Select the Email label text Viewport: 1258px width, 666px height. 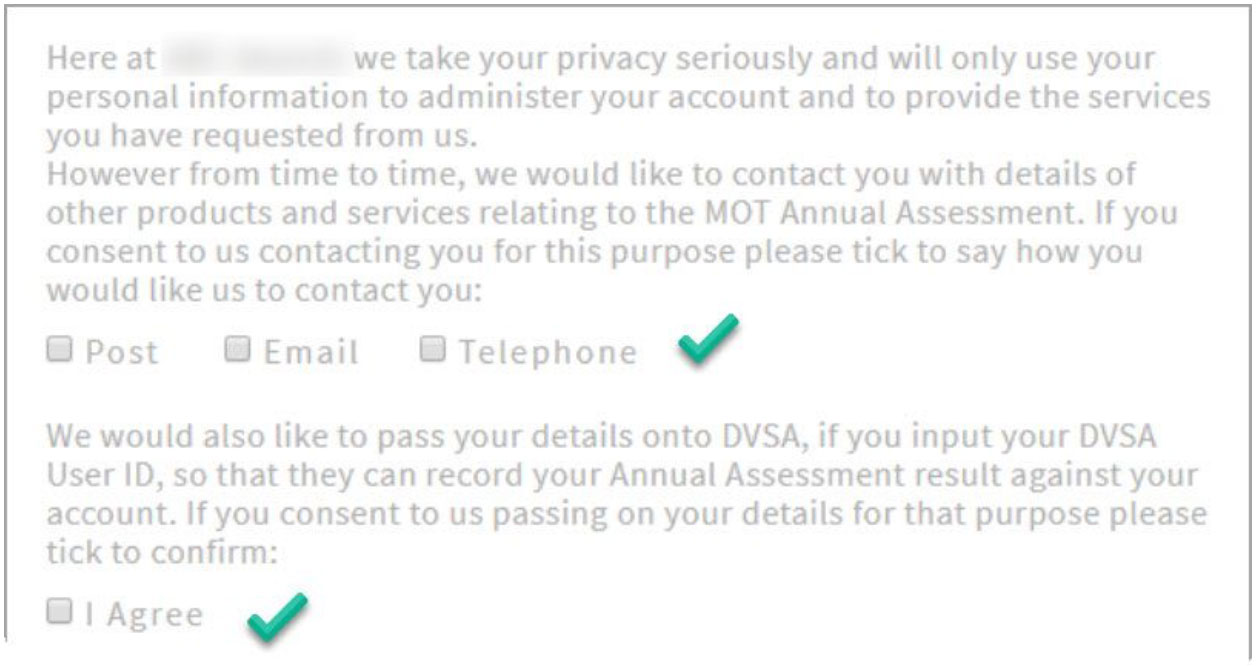(x=310, y=352)
